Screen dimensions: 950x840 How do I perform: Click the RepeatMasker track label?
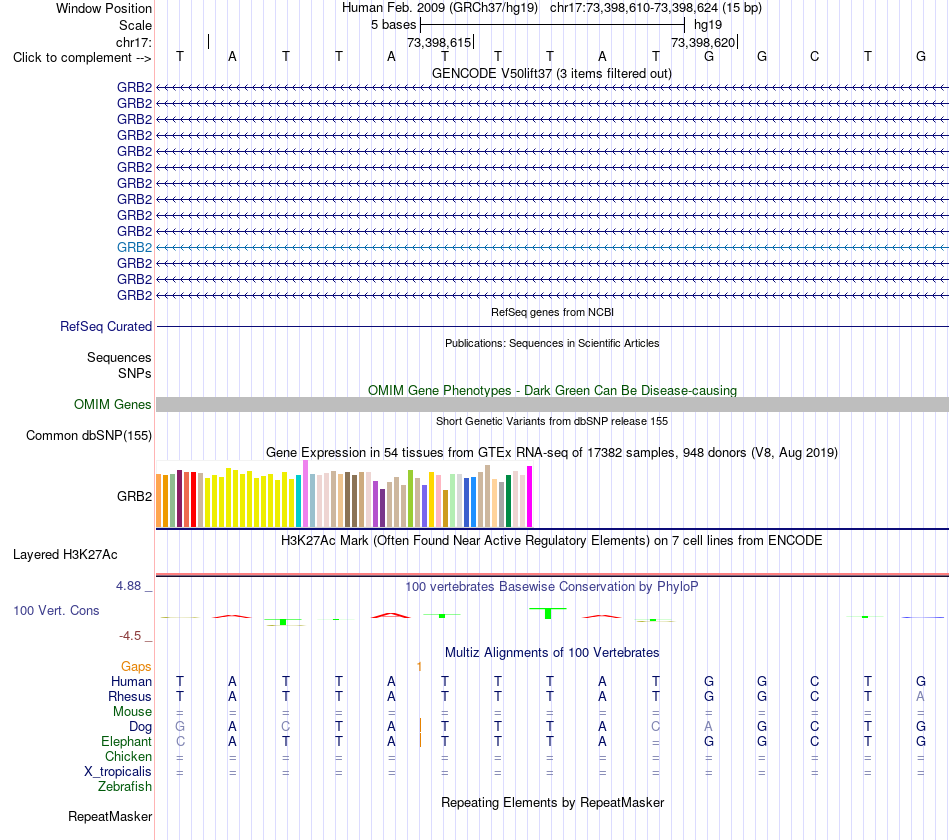[x=110, y=816]
